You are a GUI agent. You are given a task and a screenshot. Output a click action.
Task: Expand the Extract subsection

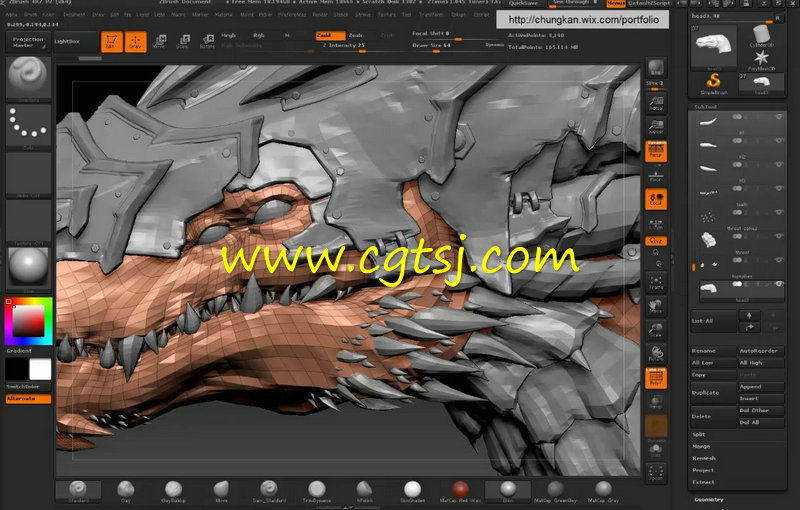703,482
